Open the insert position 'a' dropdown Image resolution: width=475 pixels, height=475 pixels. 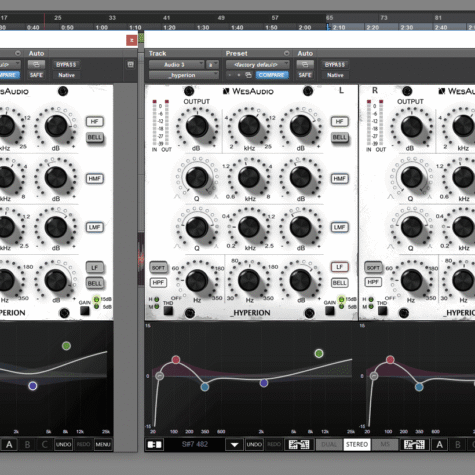[212, 64]
